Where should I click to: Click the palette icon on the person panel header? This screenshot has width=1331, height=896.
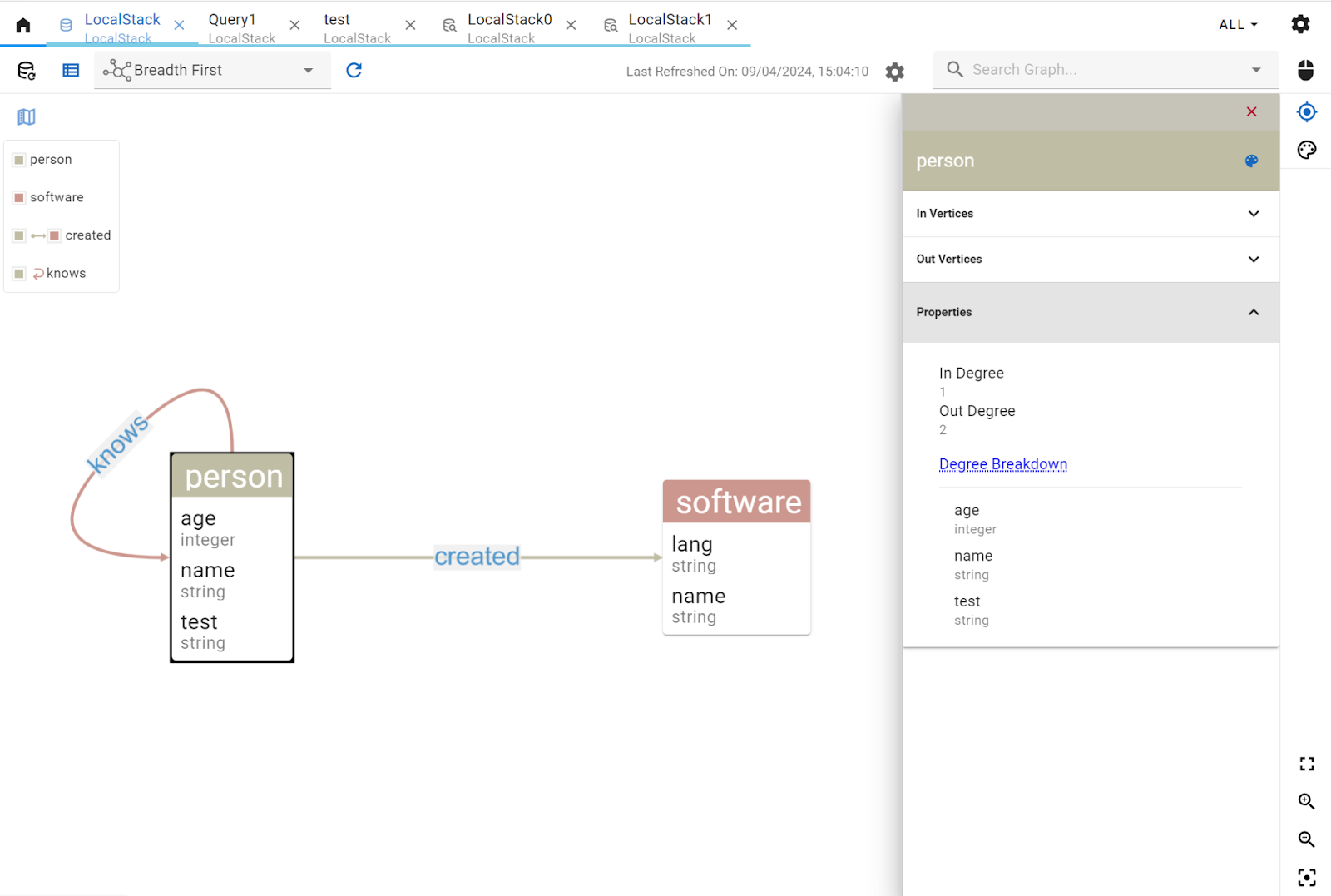pyautogui.click(x=1250, y=161)
